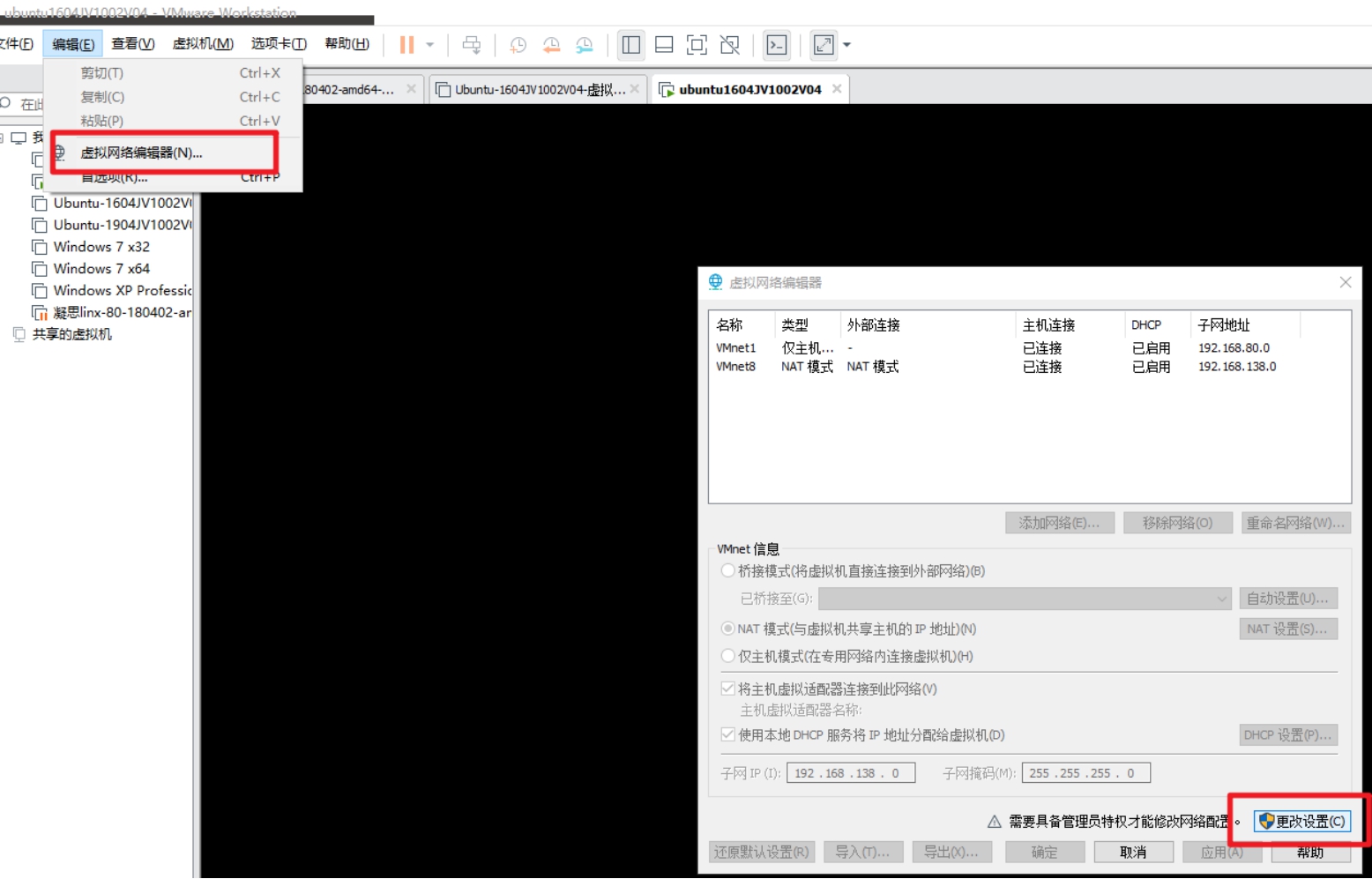Click the unity mode icon
1372x879 pixels.
(730, 45)
